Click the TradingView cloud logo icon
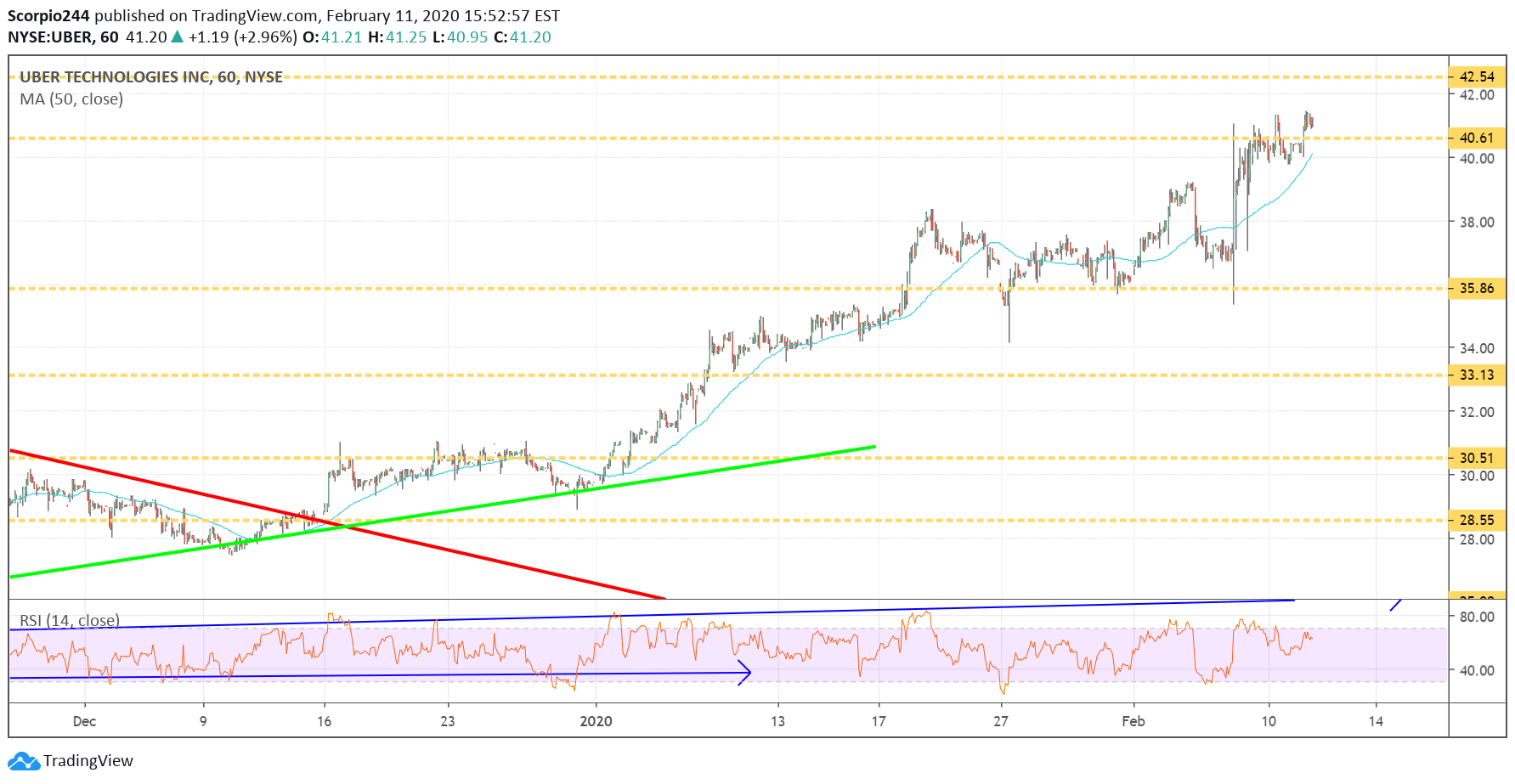1515x784 pixels. coord(24,761)
